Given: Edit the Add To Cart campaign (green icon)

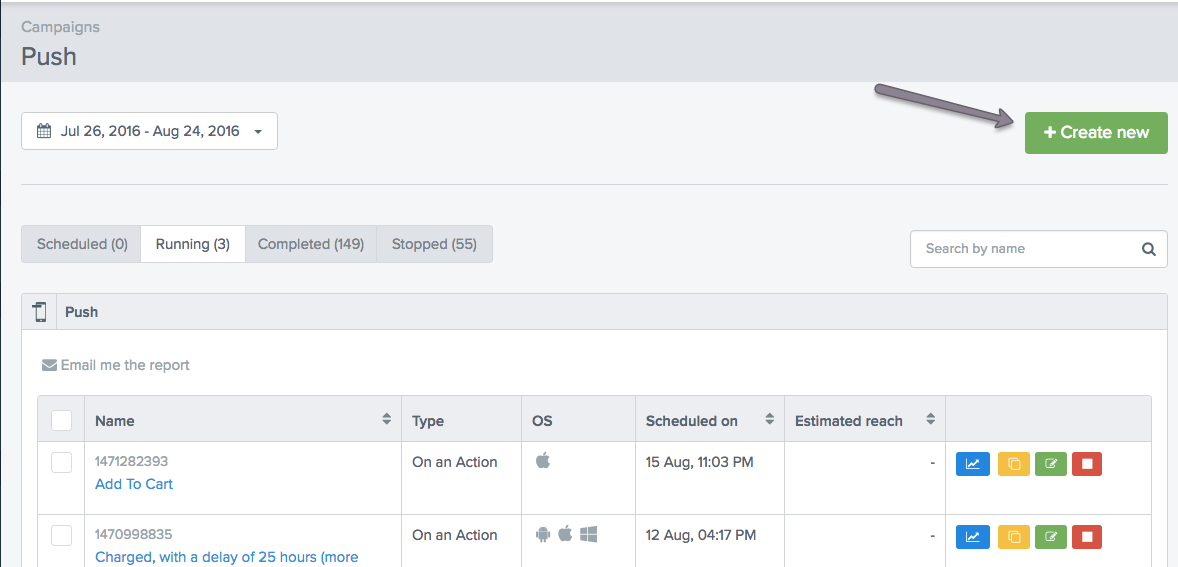Looking at the screenshot, I should point(1051,464).
